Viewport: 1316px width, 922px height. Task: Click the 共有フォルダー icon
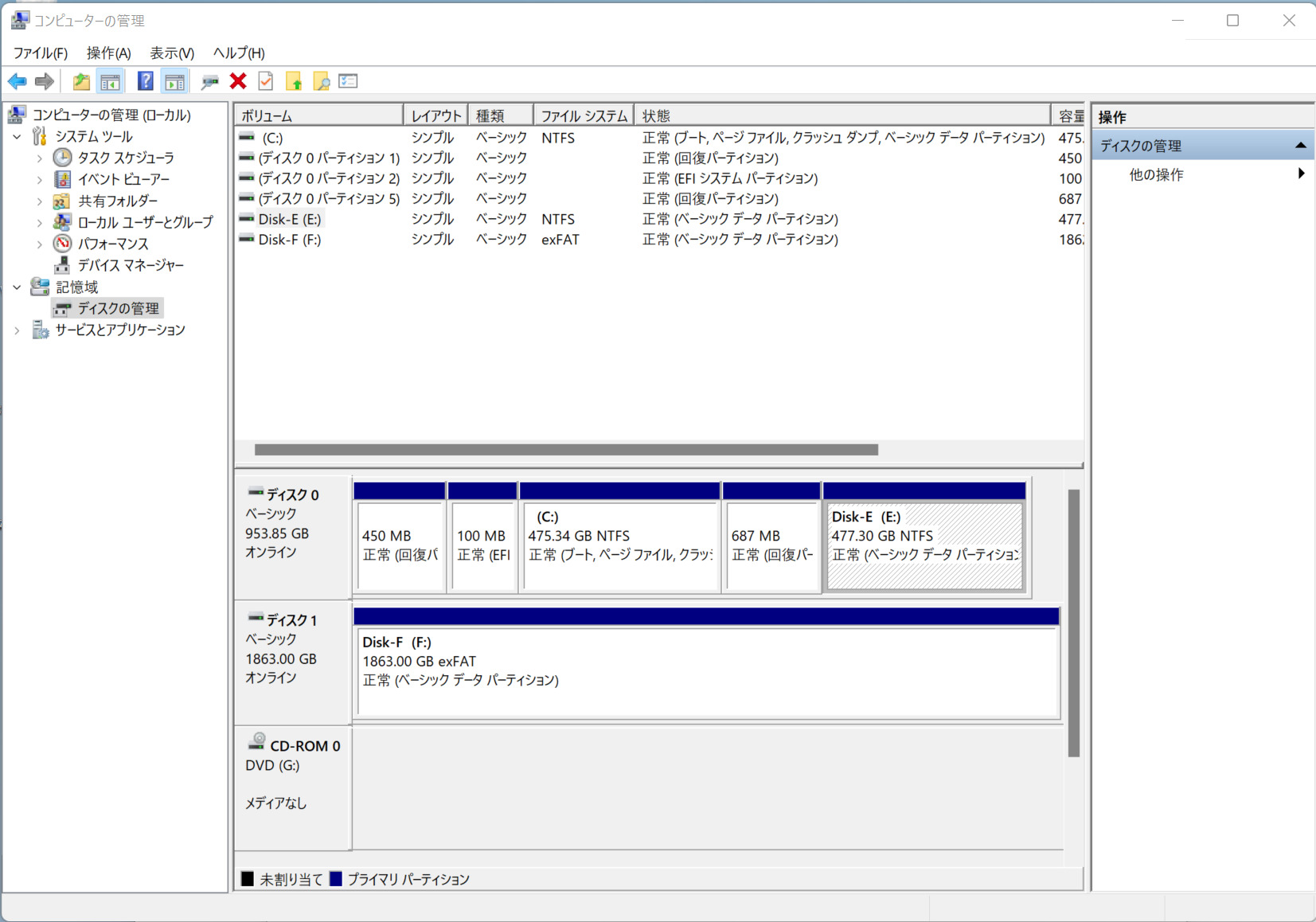[62, 201]
